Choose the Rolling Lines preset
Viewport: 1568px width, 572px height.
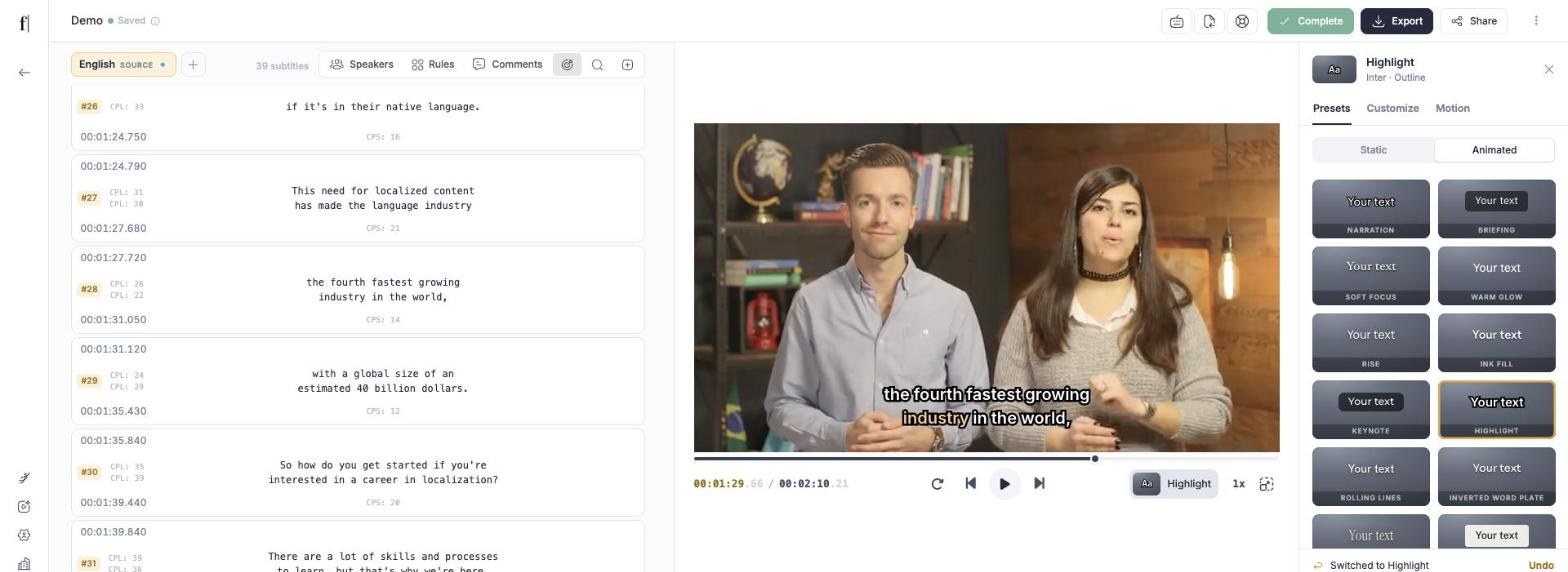click(1370, 476)
